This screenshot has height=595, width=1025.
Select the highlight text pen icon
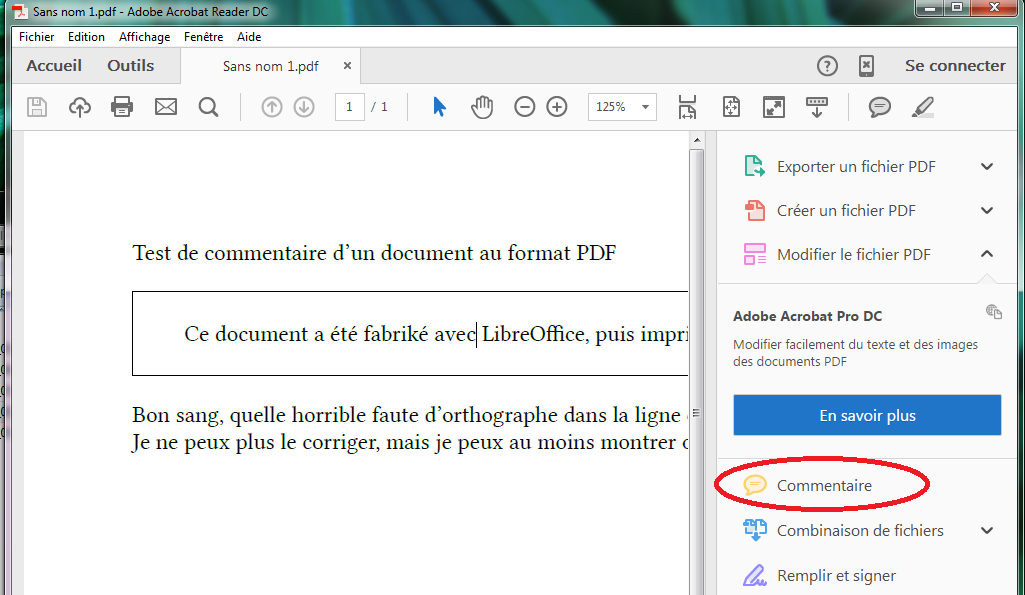tap(922, 107)
